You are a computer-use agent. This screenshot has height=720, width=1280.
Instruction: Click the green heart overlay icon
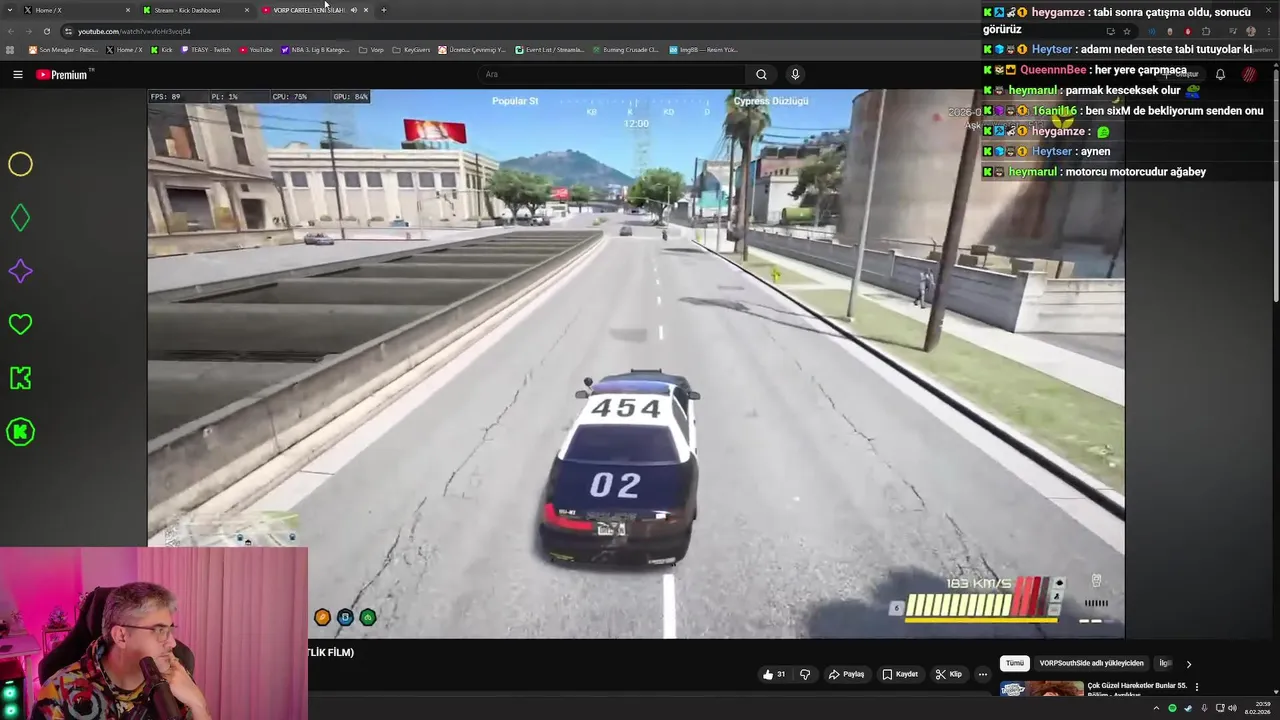(20, 324)
